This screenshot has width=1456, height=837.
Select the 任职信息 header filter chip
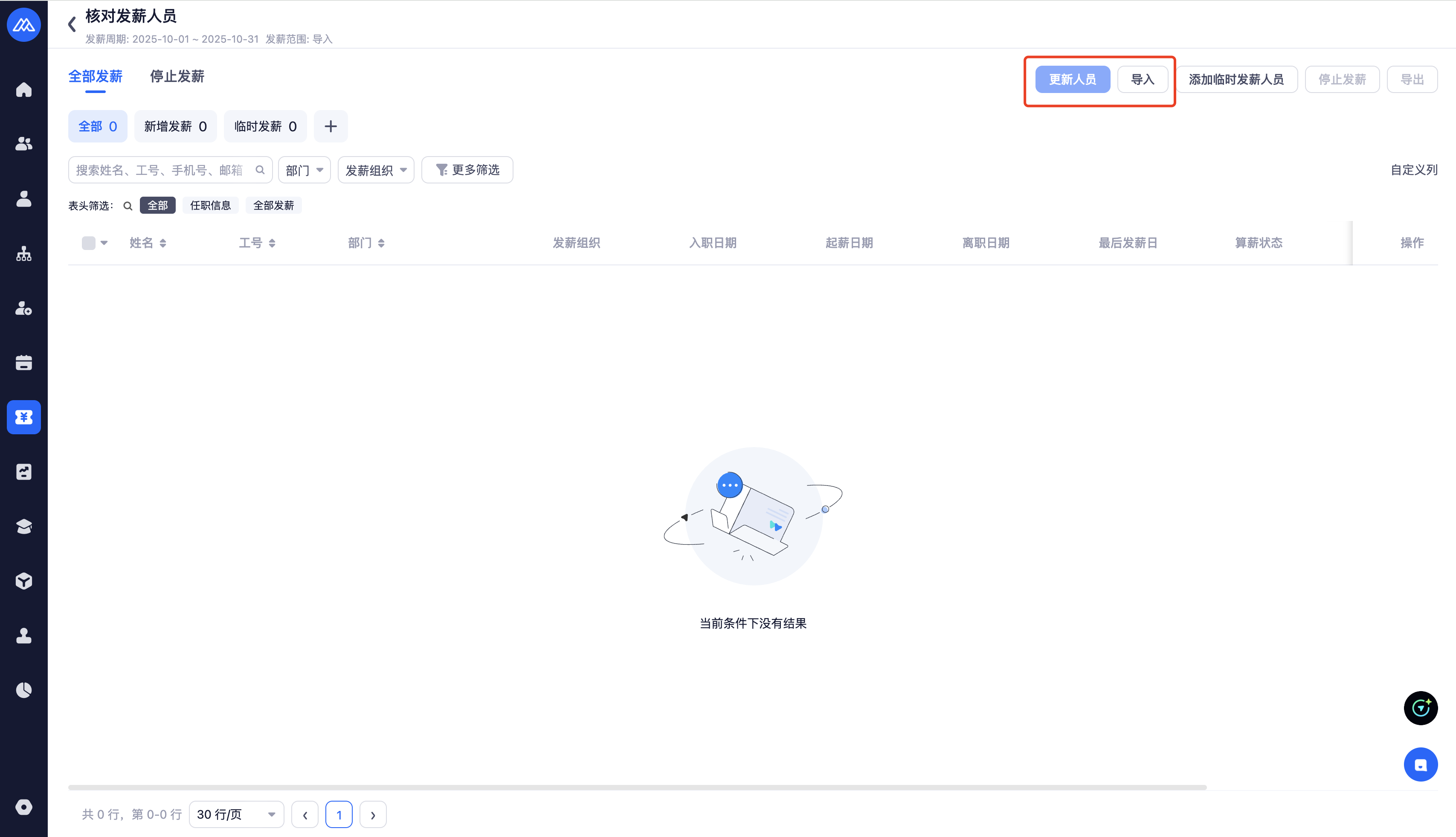[x=210, y=206]
